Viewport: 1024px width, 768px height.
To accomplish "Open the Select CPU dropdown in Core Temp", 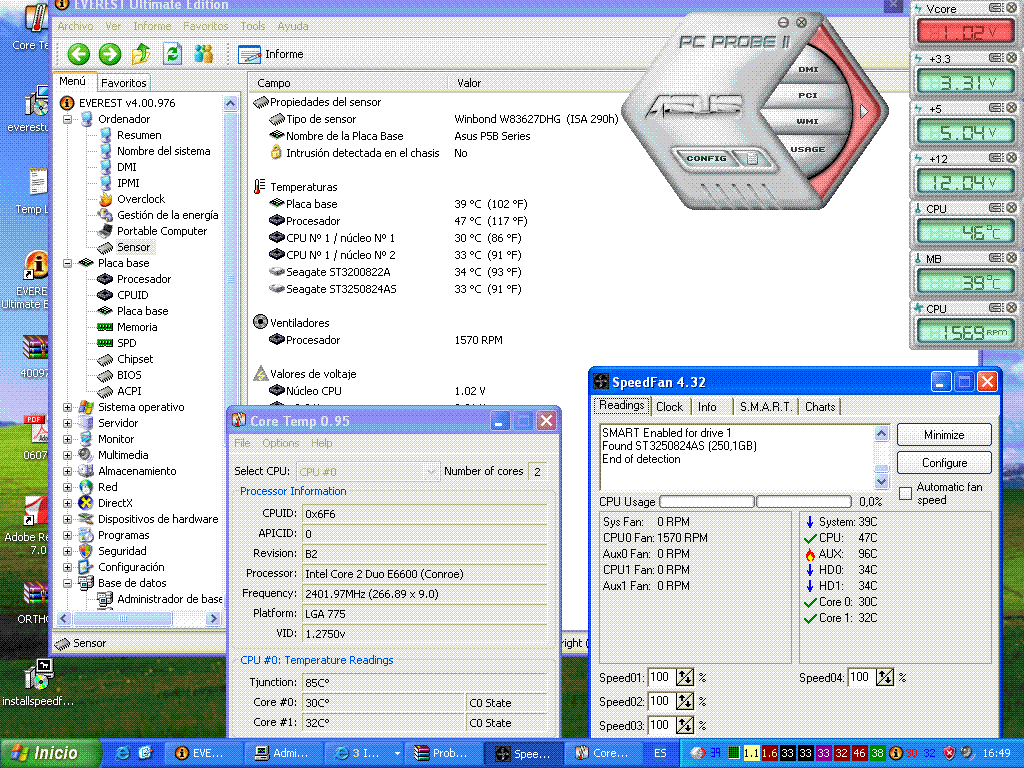I will (368, 471).
